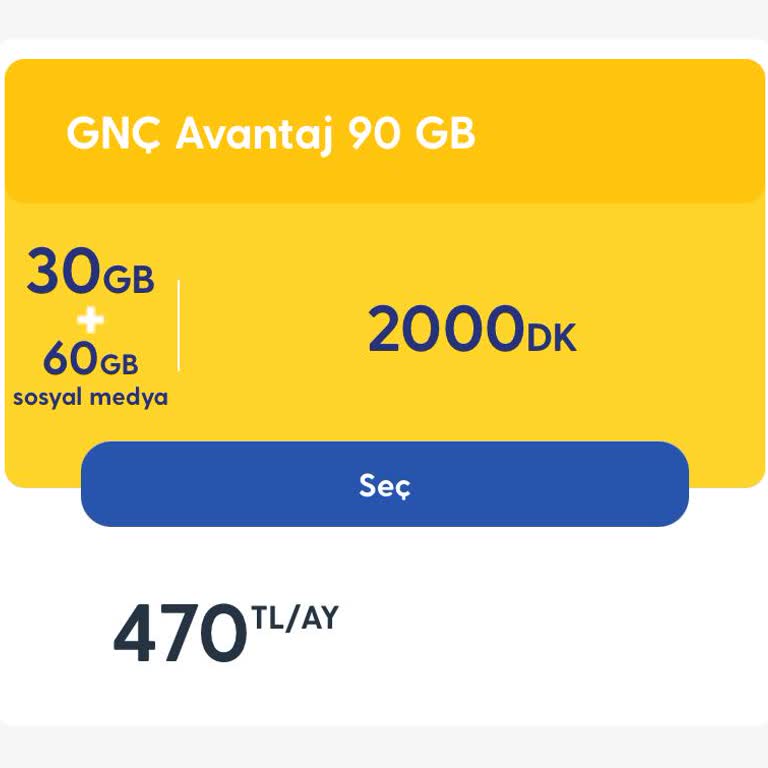Click the TL/AY price unit
The height and width of the screenshot is (768, 768).
coord(295,619)
